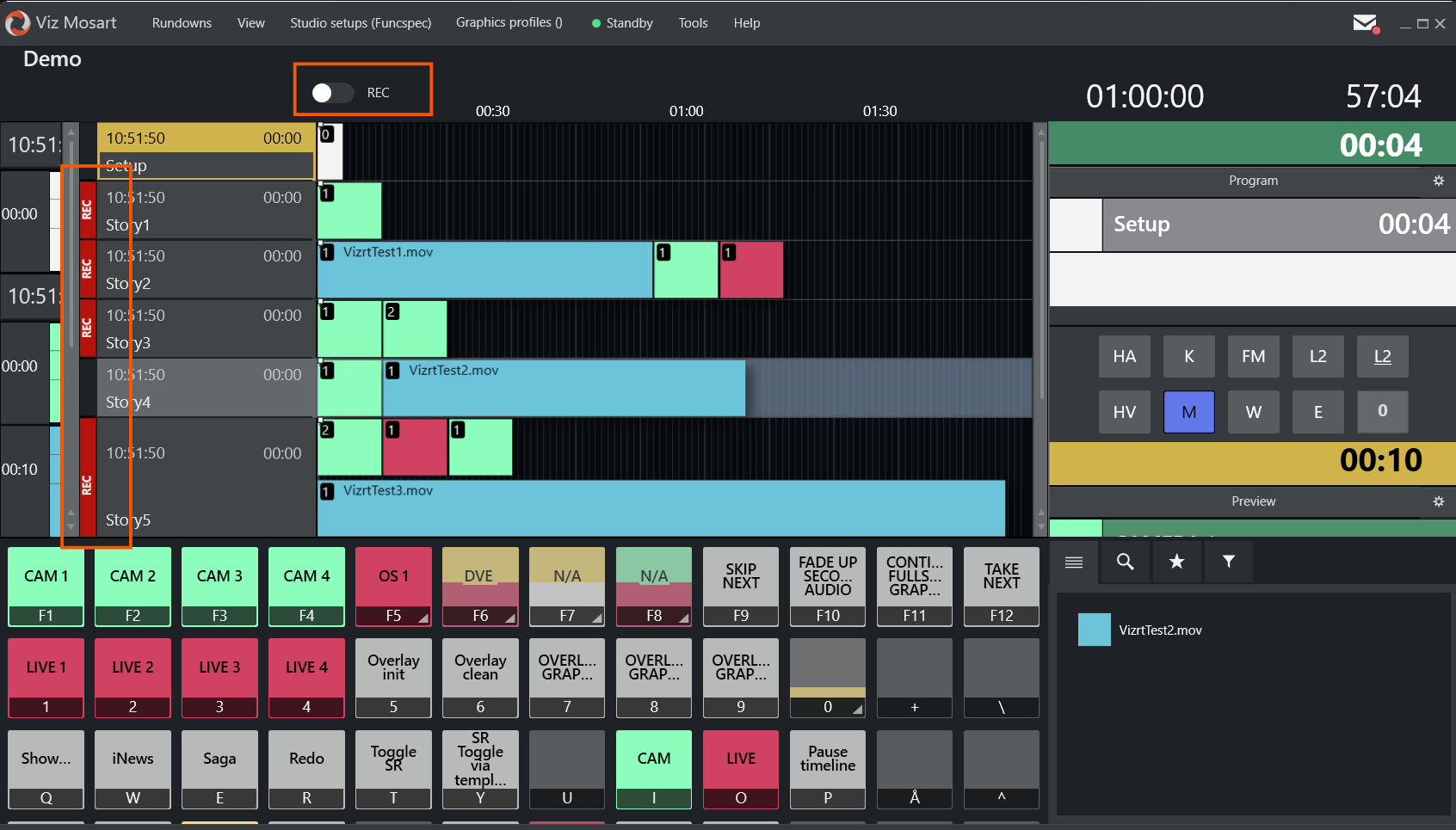
Task: Toggle REC marker on Story3 row
Action: [87, 328]
